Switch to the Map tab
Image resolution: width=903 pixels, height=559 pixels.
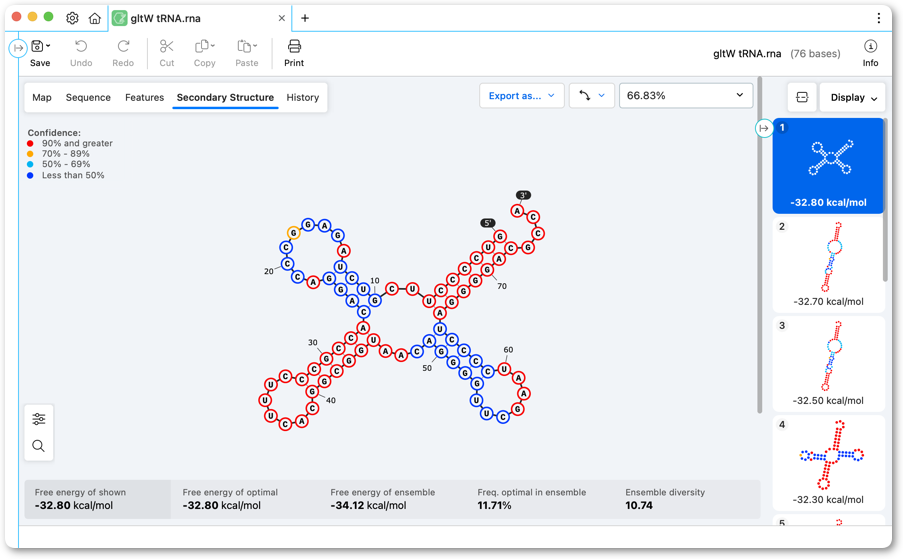click(41, 97)
